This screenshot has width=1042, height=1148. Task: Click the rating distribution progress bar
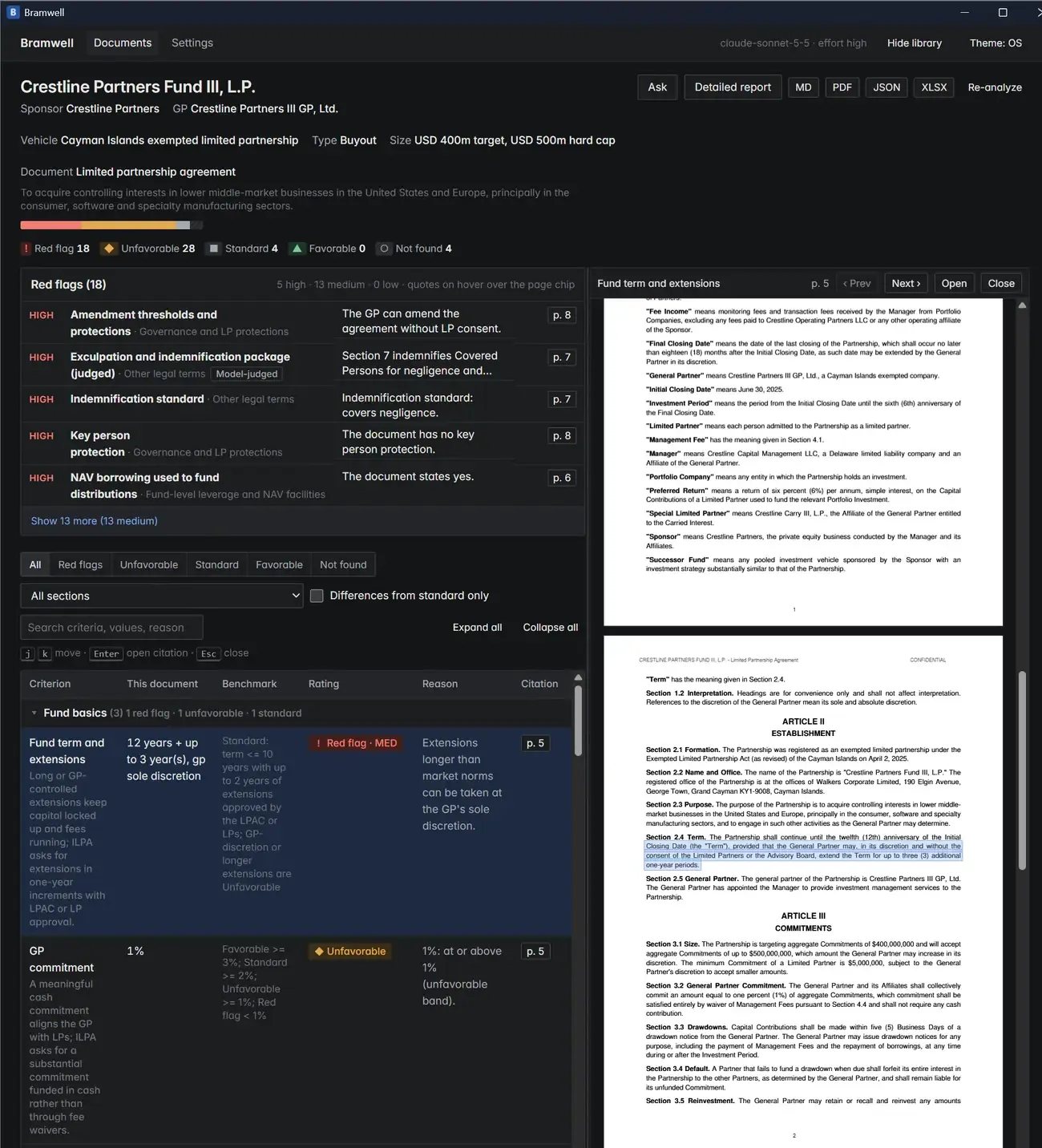point(111,225)
